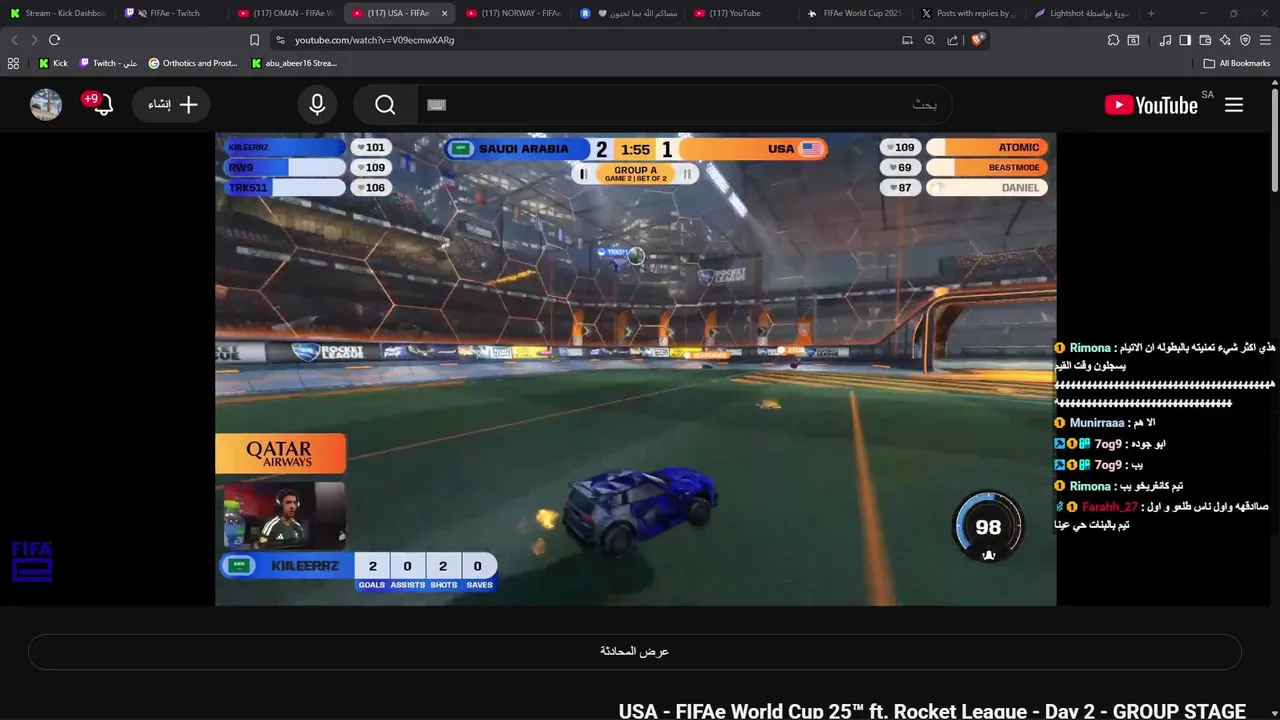Image resolution: width=1280 pixels, height=720 pixels.
Task: Go forward with the browser forward arrow
Action: [x=34, y=40]
